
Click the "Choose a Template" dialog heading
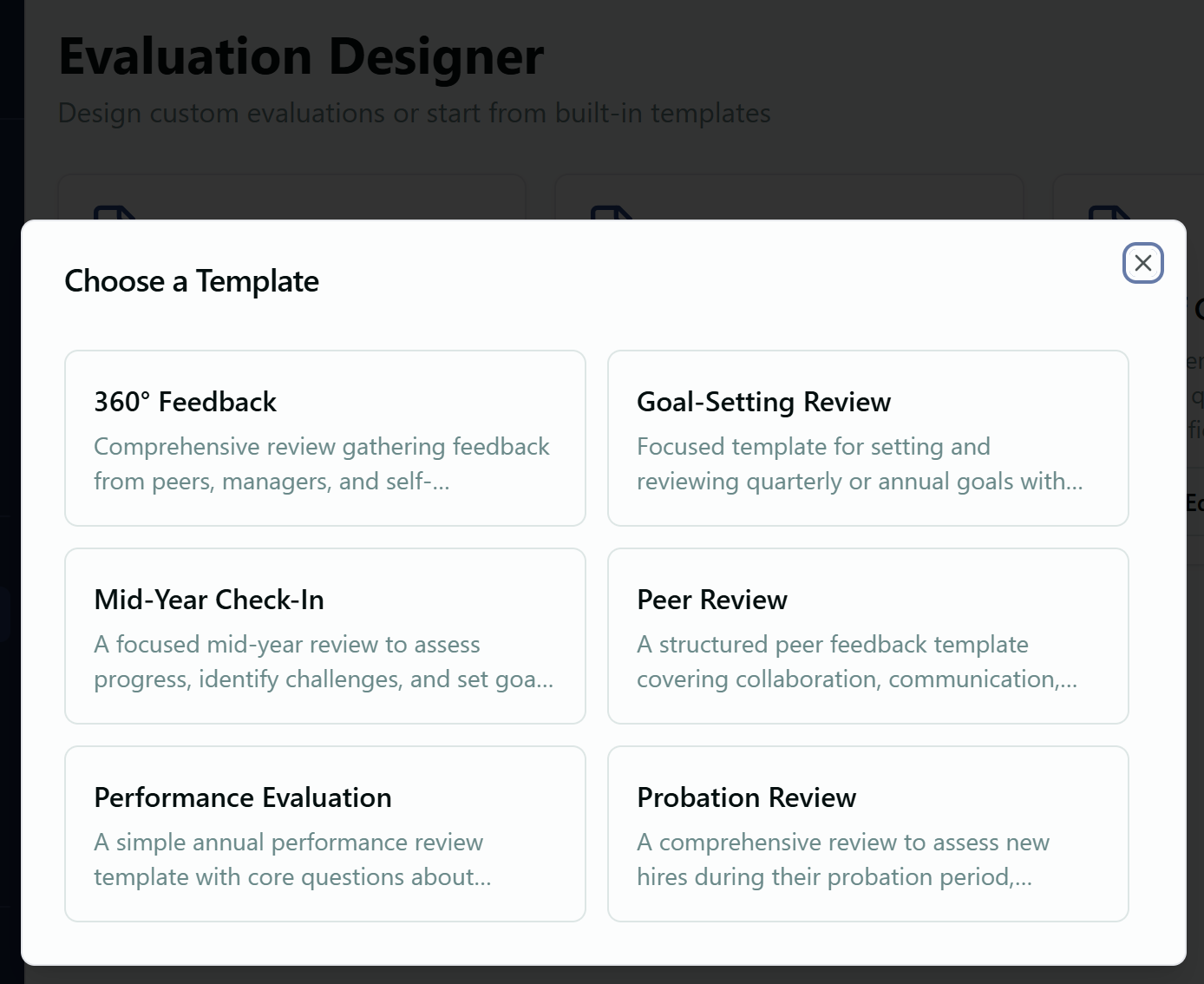click(x=192, y=281)
